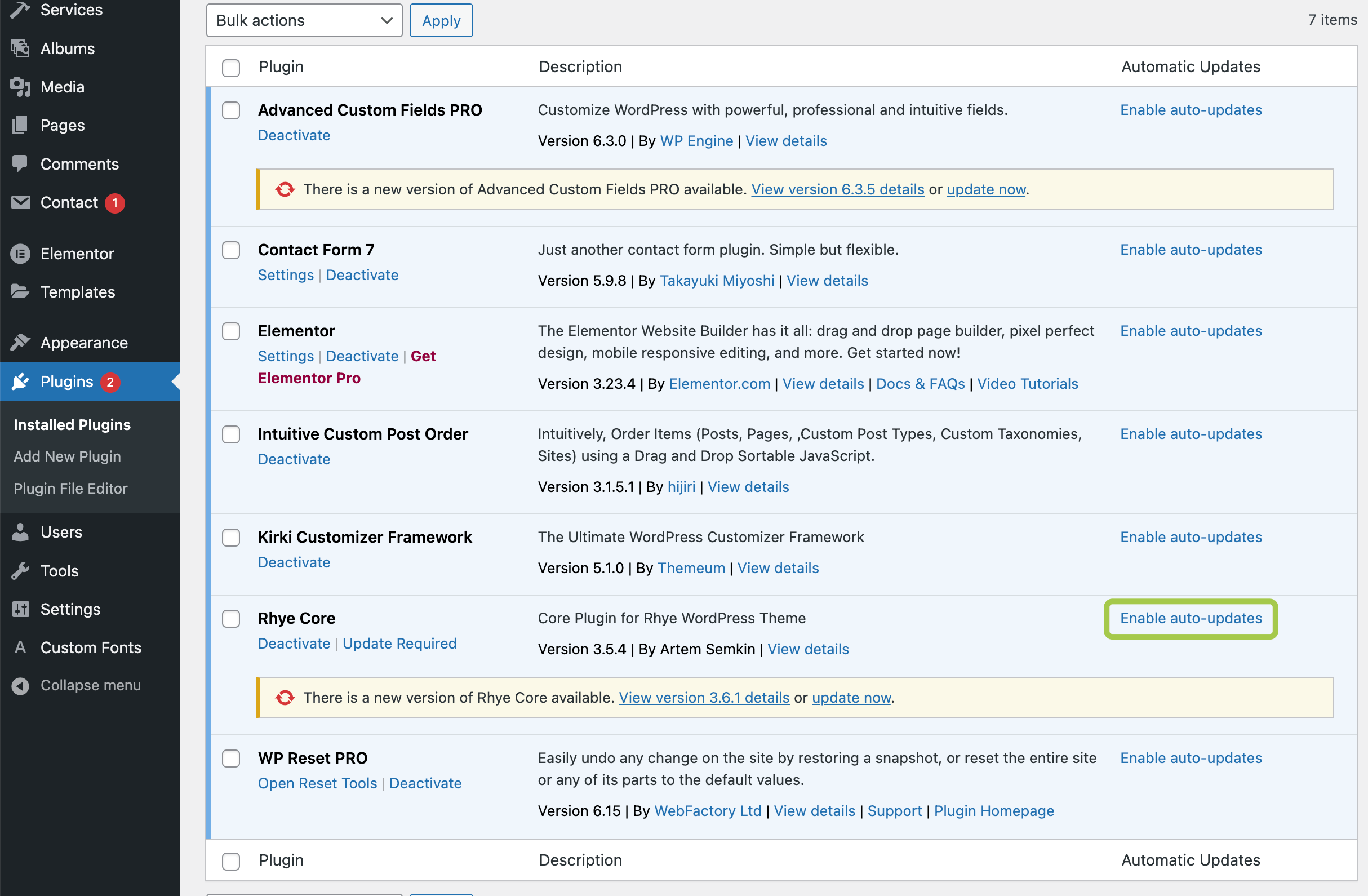Tick the Rhye Core plugin checkbox
This screenshot has width=1368, height=896.
point(231,618)
